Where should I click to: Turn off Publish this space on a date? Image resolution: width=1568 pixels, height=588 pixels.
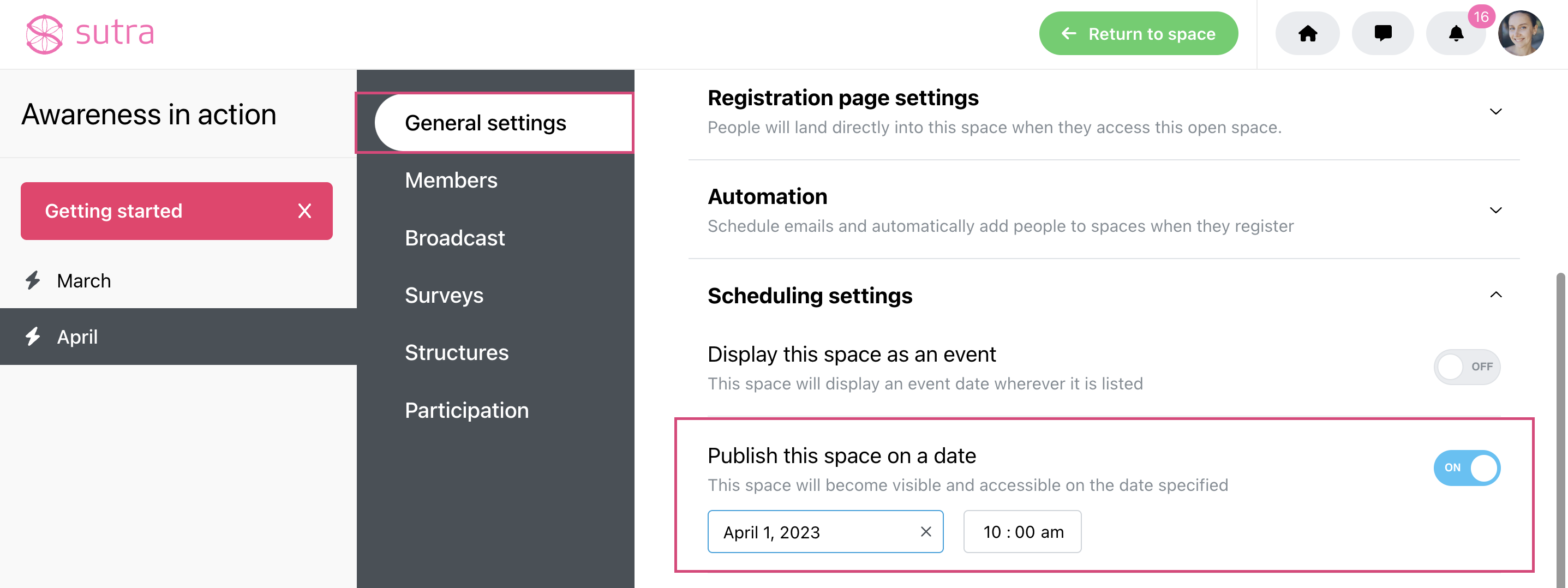[x=1467, y=467]
